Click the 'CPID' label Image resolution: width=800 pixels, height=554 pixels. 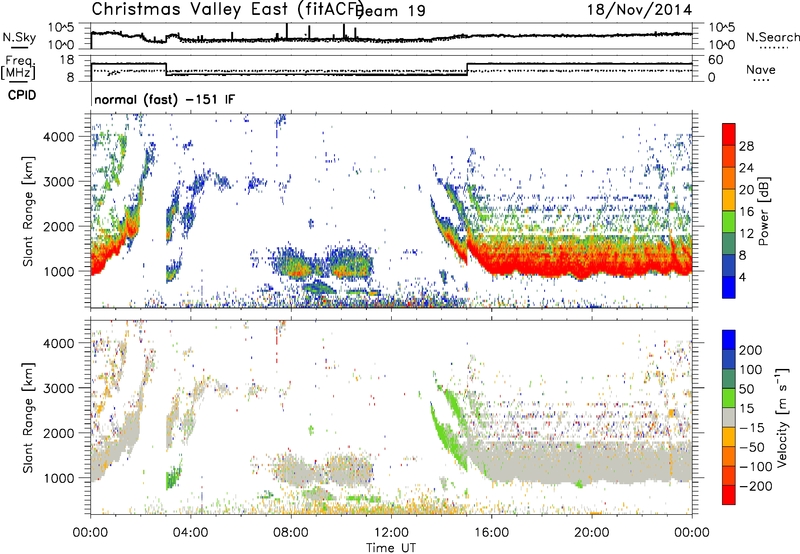tap(22, 95)
